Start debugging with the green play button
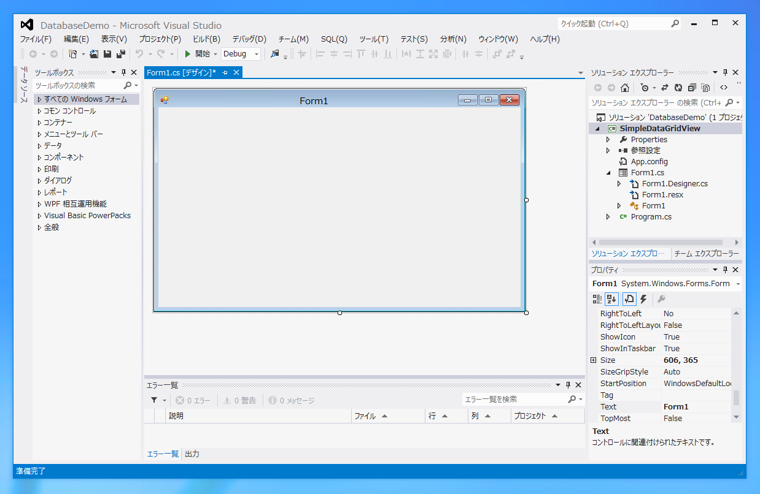760x494 pixels. (187, 54)
